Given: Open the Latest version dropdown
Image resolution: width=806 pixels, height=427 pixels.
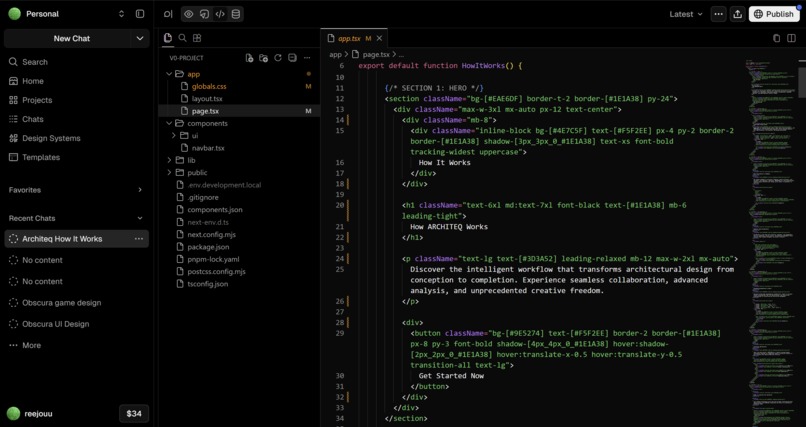Looking at the screenshot, I should 686,14.
